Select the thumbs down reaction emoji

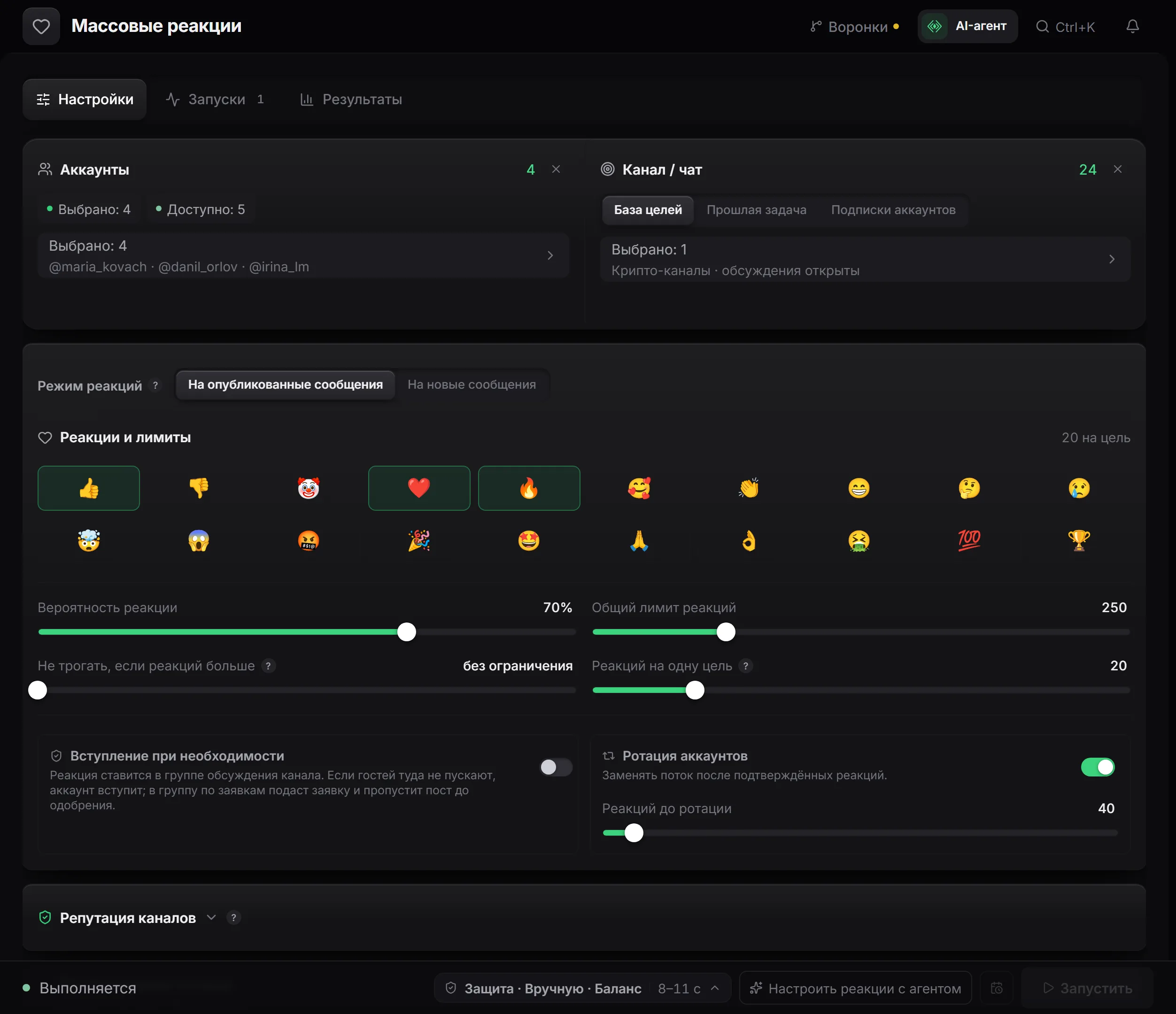199,488
